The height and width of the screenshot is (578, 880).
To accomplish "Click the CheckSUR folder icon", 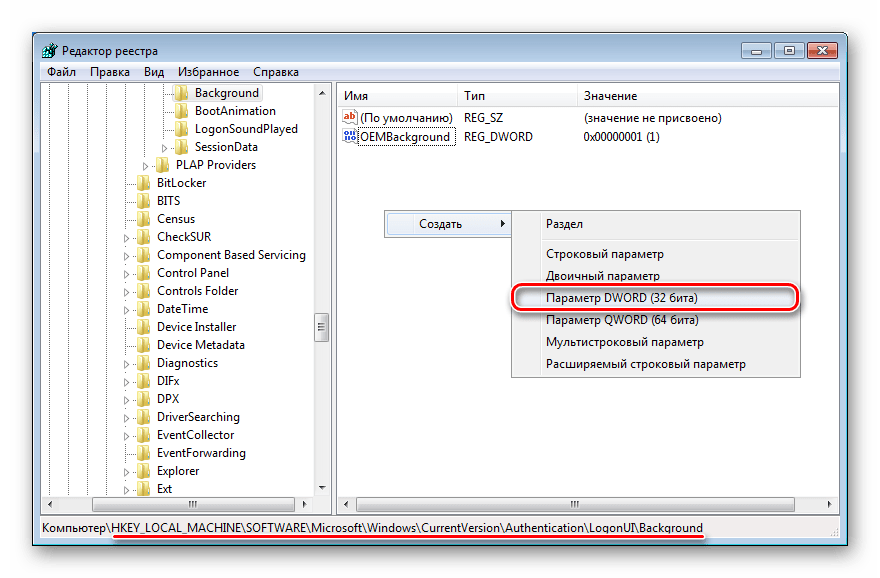I will pos(144,237).
